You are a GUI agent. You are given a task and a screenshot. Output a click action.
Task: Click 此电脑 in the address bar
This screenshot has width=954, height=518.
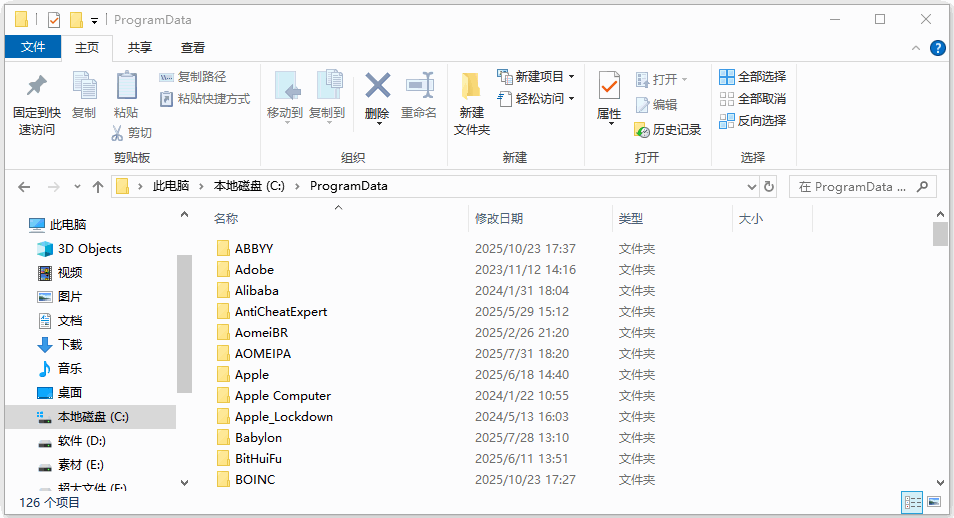[x=170, y=186]
